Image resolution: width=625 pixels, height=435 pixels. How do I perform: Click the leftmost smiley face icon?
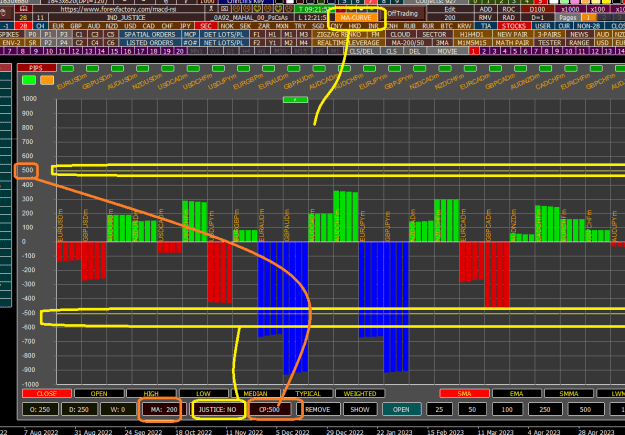tap(236, 9)
